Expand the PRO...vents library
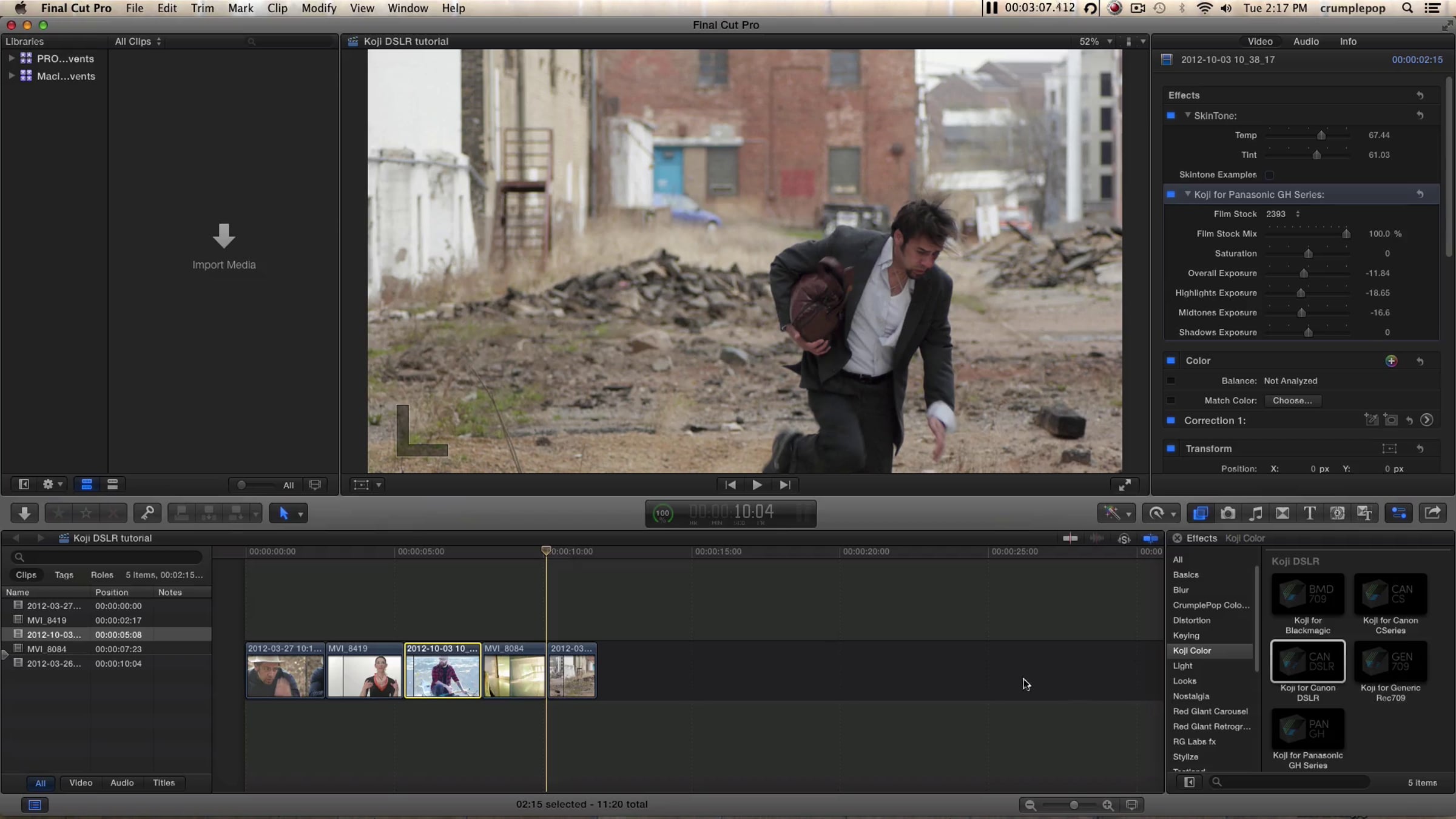 pyautogui.click(x=11, y=58)
